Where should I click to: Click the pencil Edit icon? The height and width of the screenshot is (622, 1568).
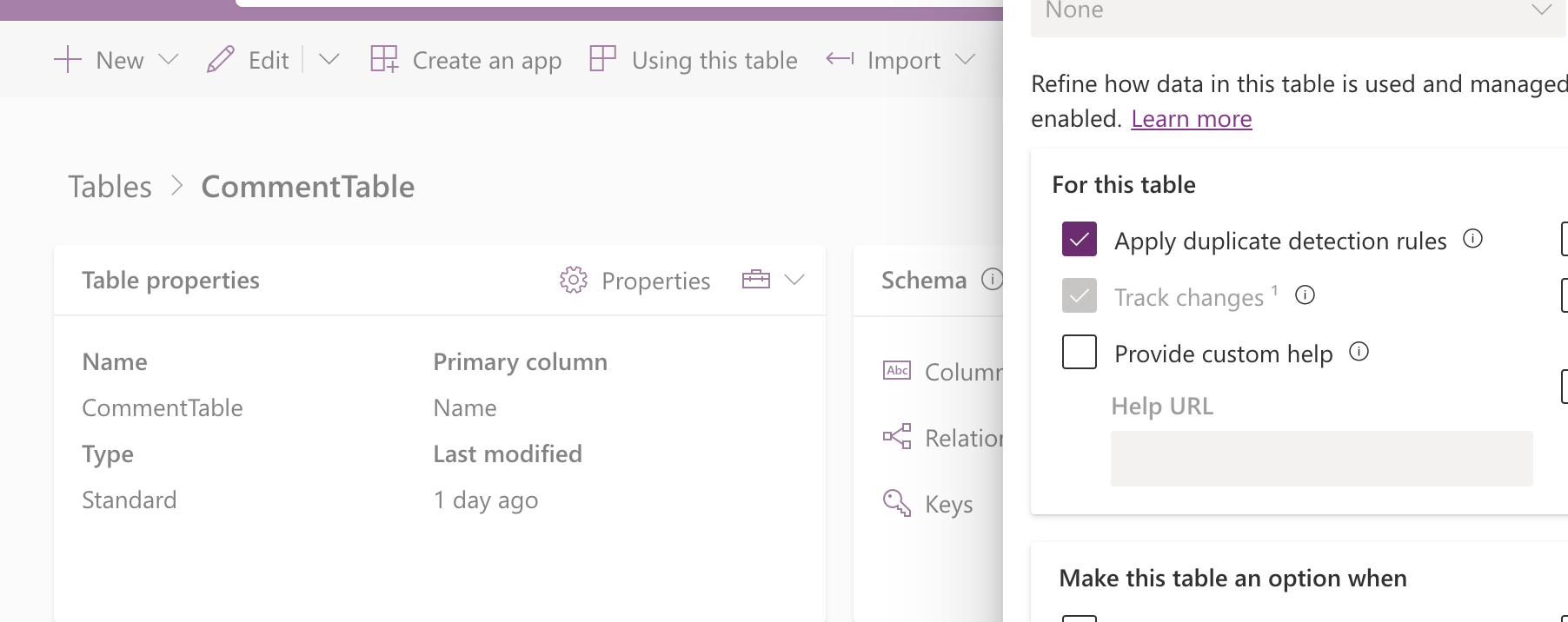221,60
